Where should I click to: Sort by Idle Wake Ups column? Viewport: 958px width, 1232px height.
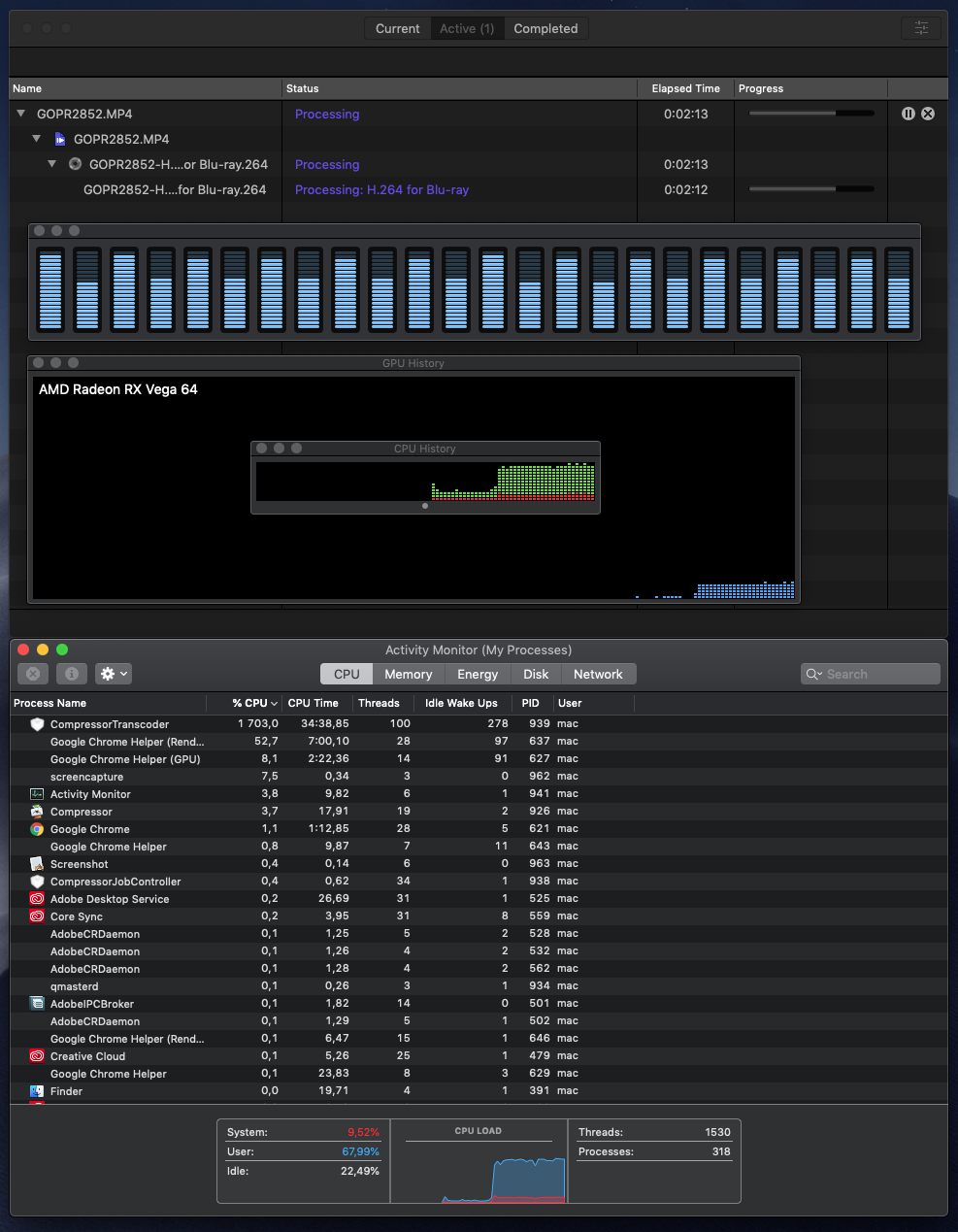462,703
